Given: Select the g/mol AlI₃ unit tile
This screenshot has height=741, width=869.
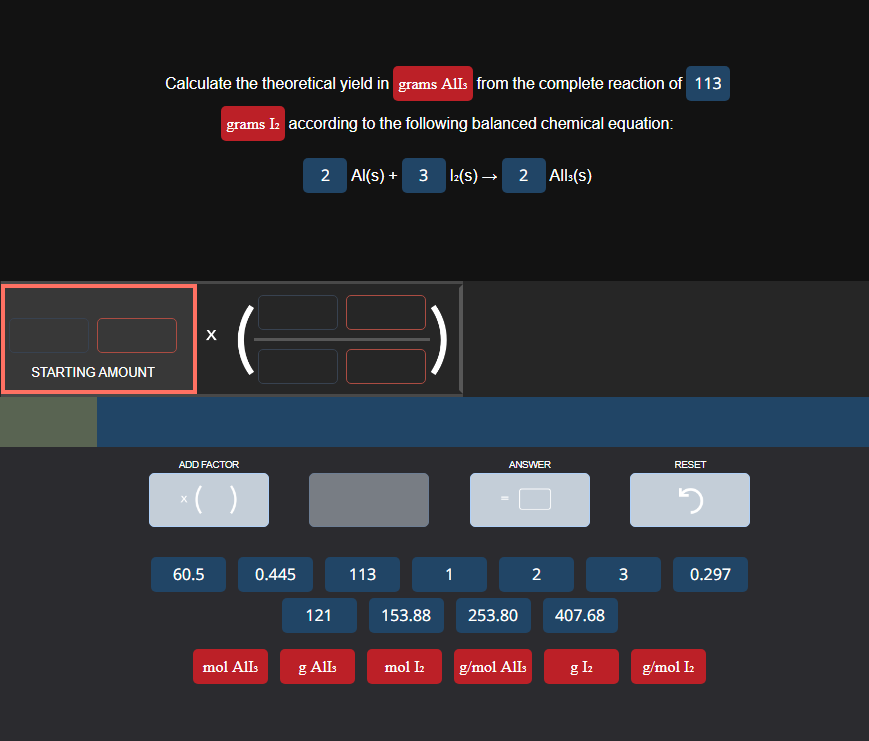Looking at the screenshot, I should click(x=492, y=666).
